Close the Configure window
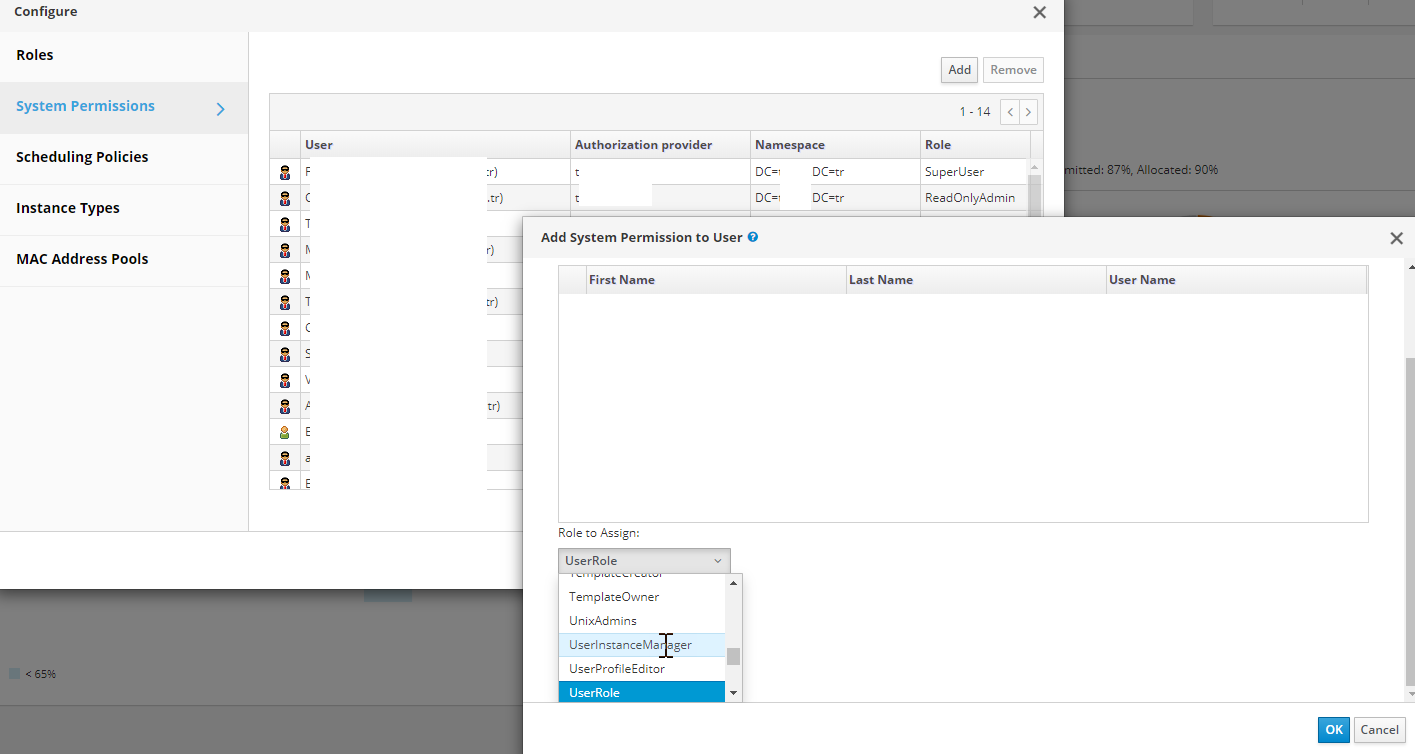Image resolution: width=1415 pixels, height=754 pixels. coord(1039,12)
